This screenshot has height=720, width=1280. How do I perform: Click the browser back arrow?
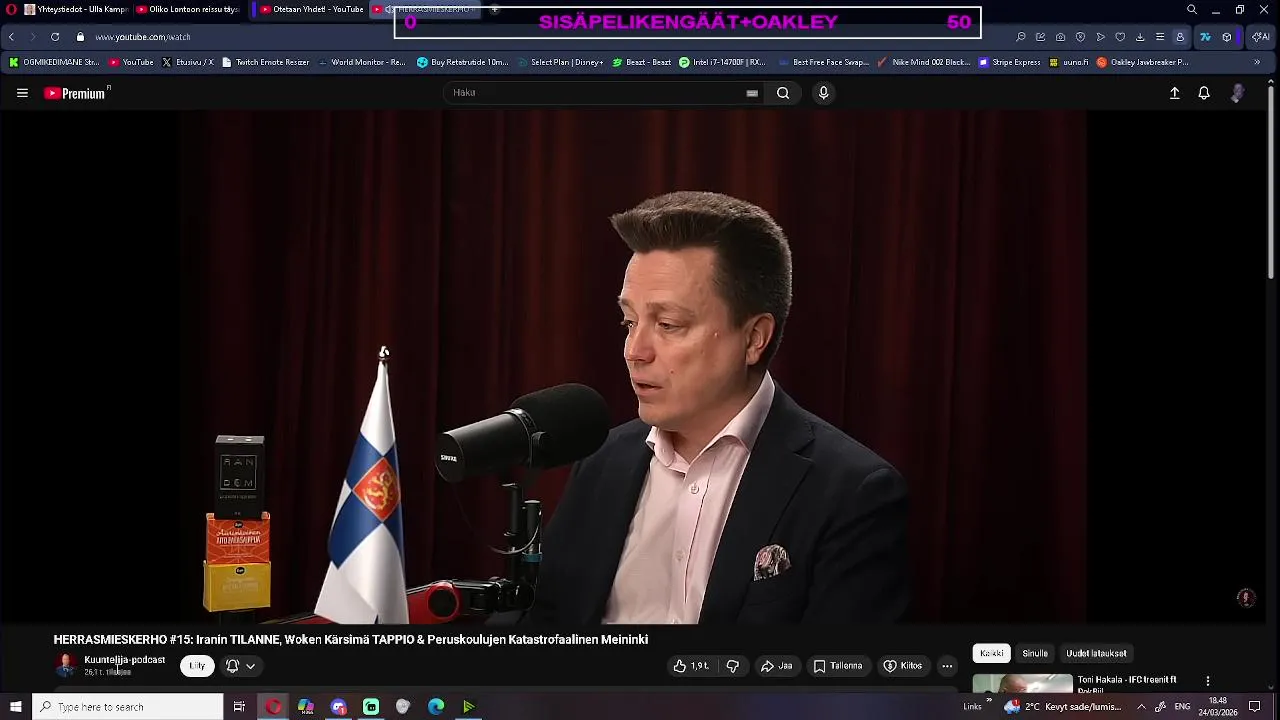point(11,37)
